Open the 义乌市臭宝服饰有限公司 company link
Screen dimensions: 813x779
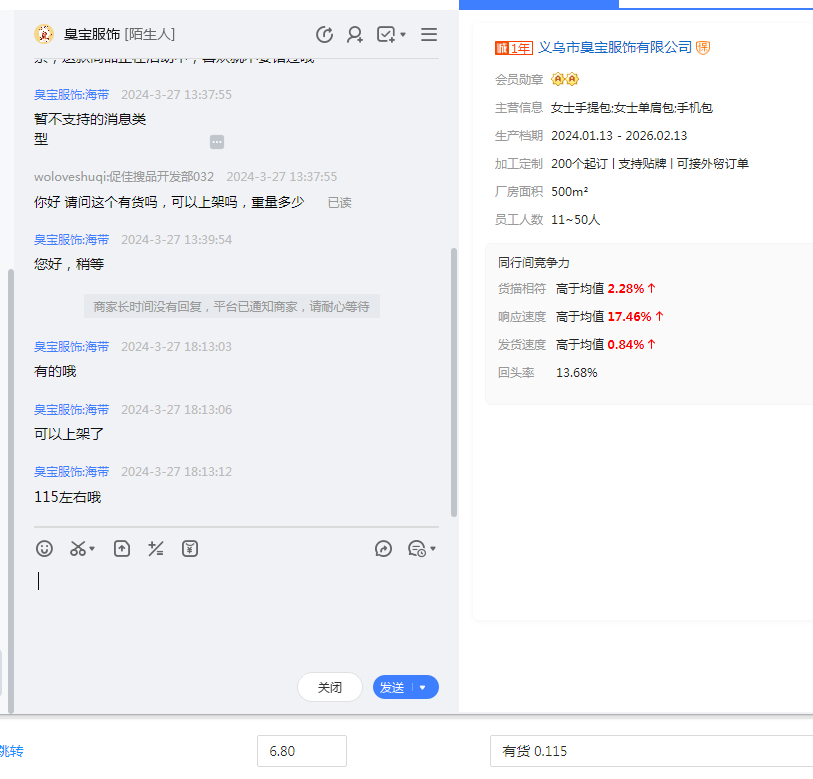coord(615,47)
